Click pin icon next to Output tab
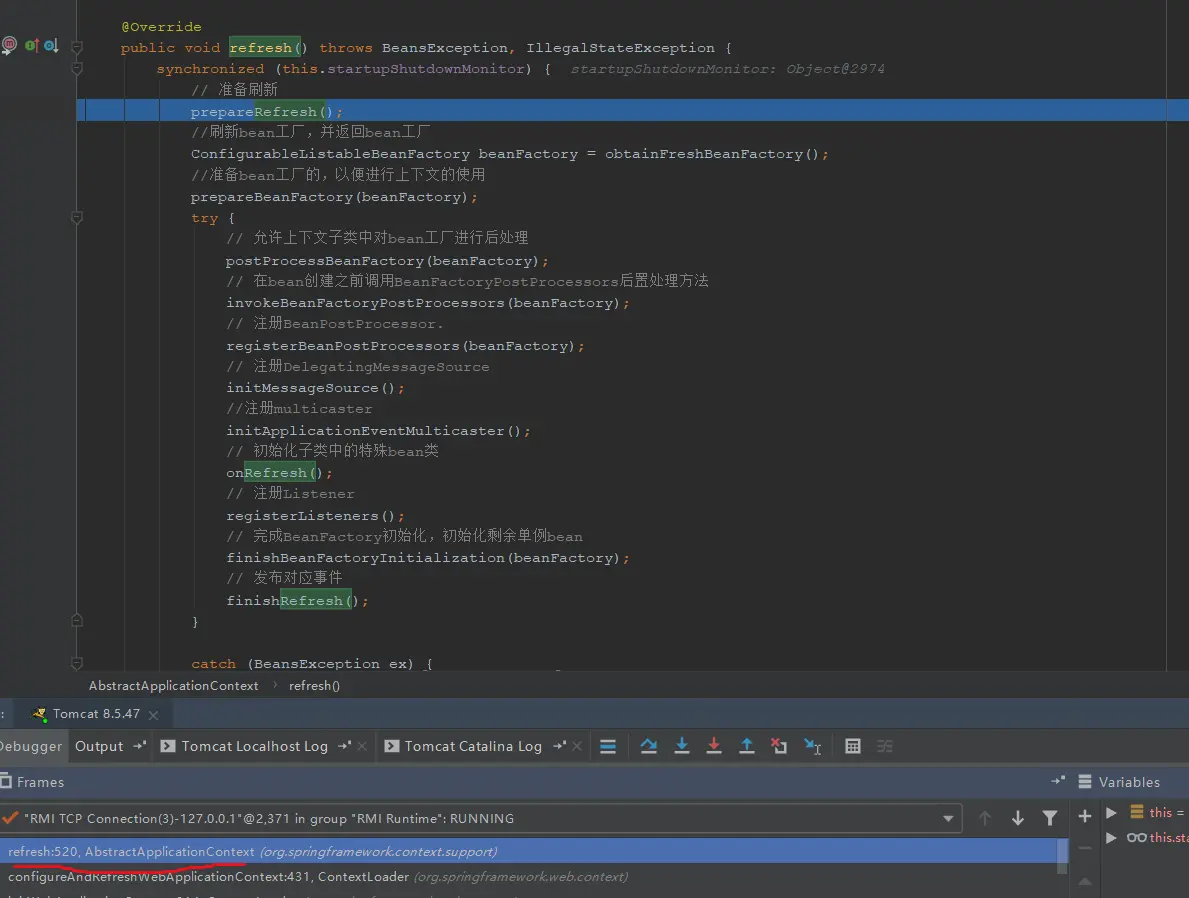 coord(139,746)
